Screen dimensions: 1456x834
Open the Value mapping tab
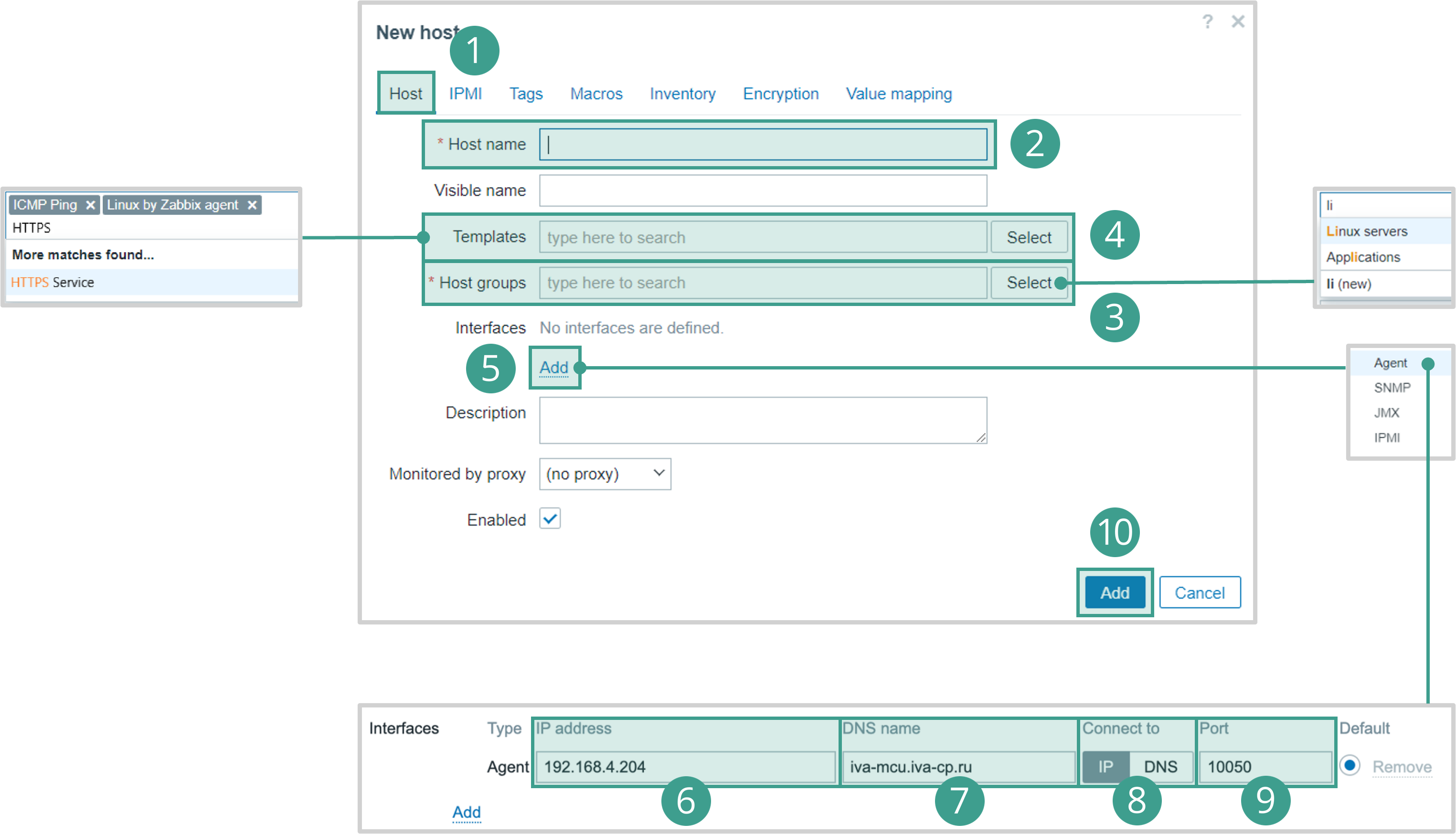click(898, 94)
